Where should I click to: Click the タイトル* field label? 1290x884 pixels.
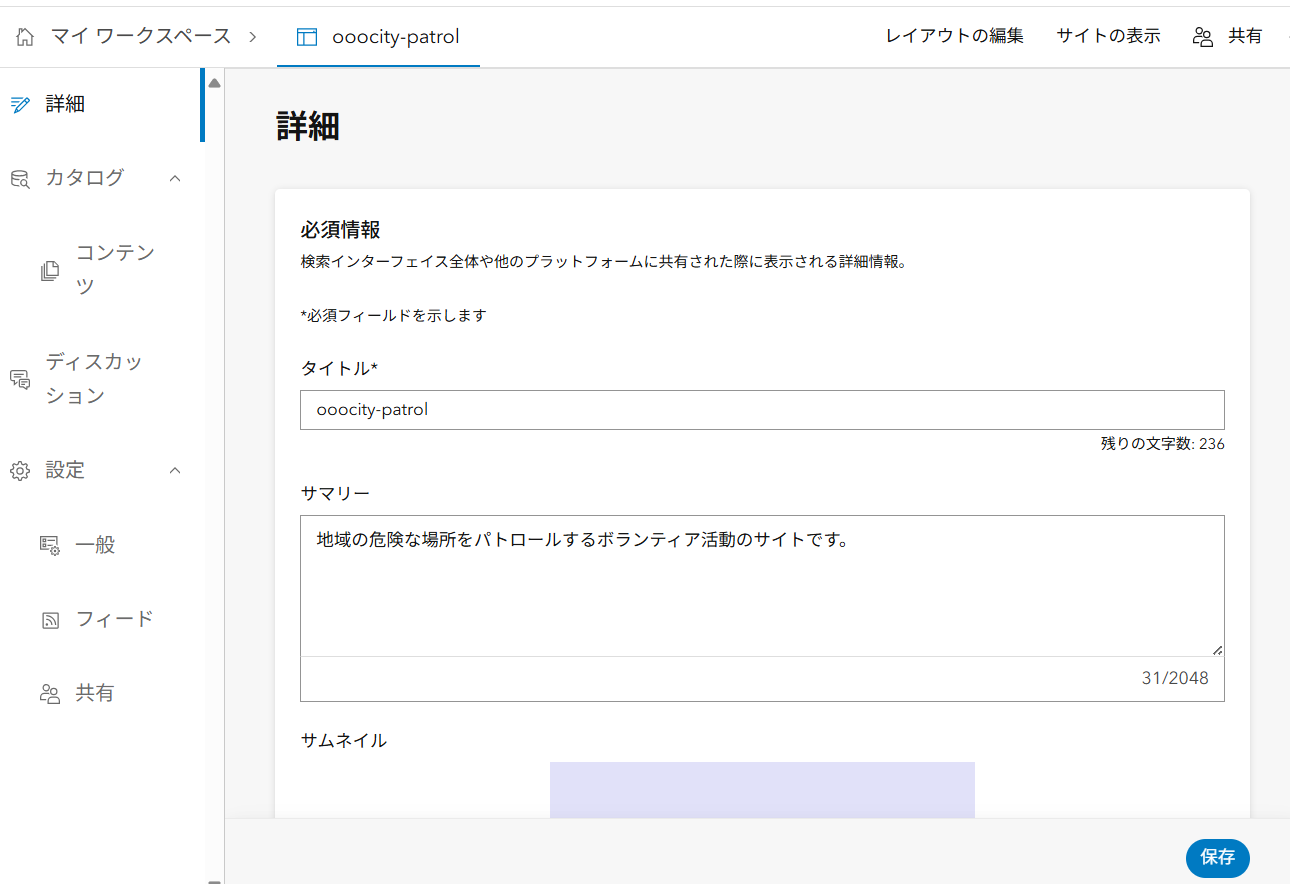coord(340,369)
